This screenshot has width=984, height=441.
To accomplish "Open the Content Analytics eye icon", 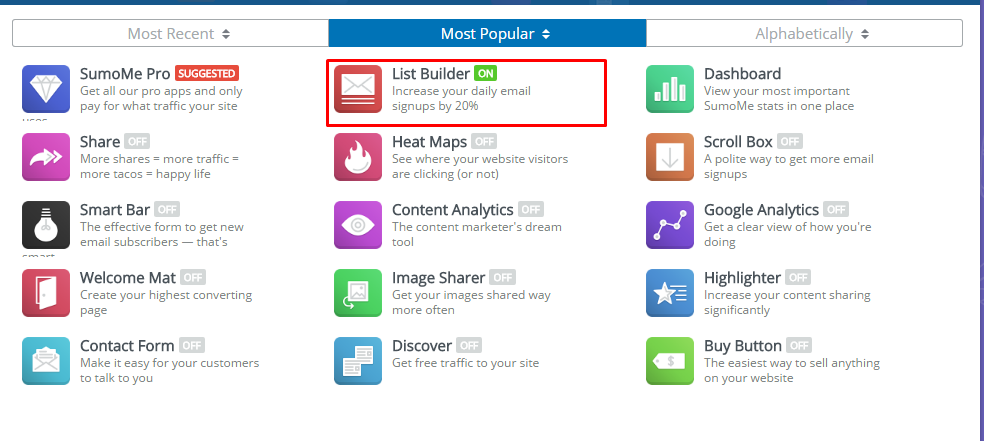I will pos(358,225).
